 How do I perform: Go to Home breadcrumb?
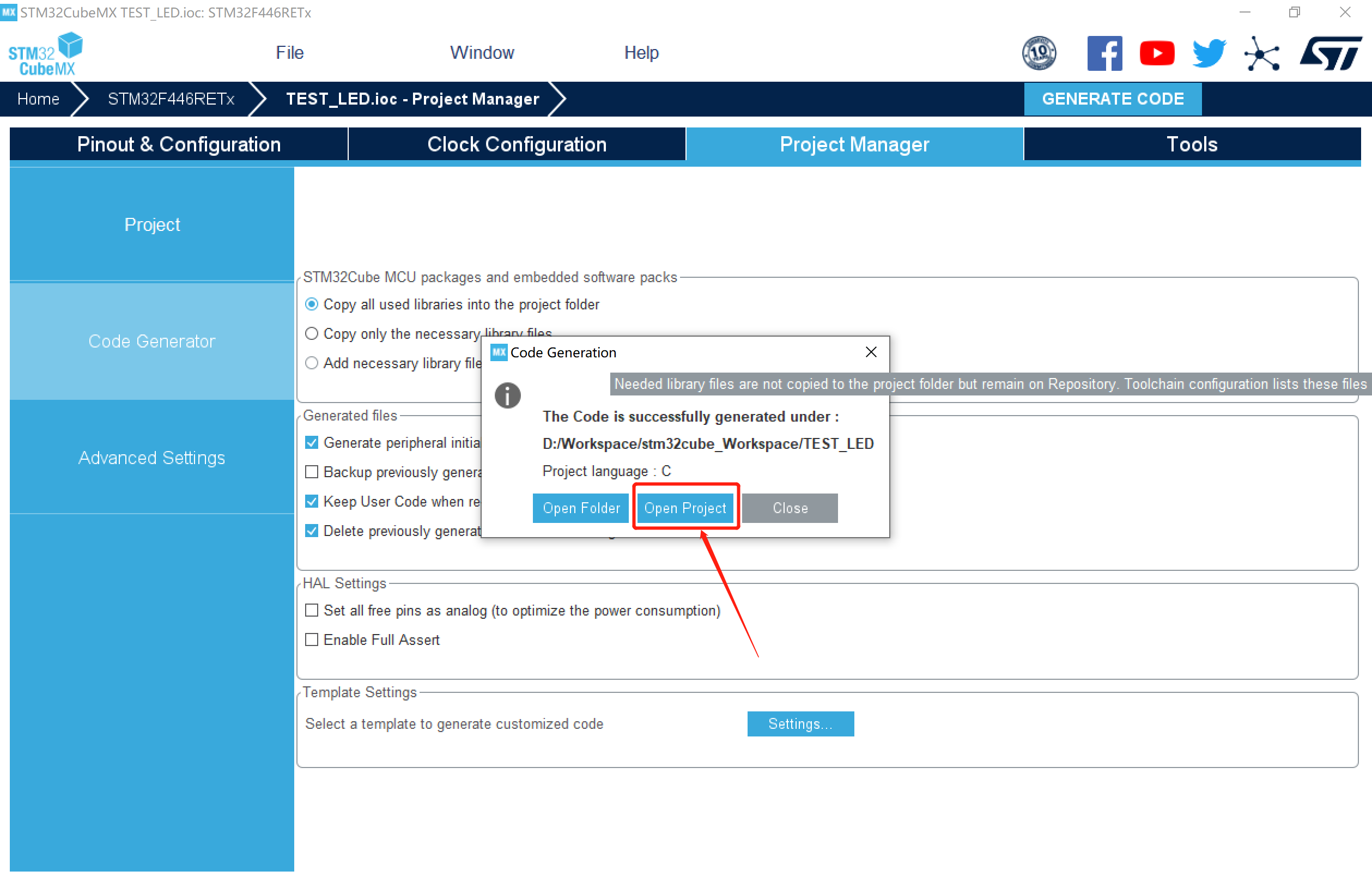38,99
